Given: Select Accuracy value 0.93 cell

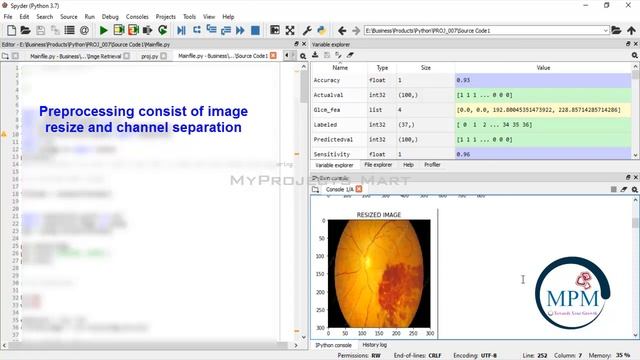Looking at the screenshot, I should point(543,80).
